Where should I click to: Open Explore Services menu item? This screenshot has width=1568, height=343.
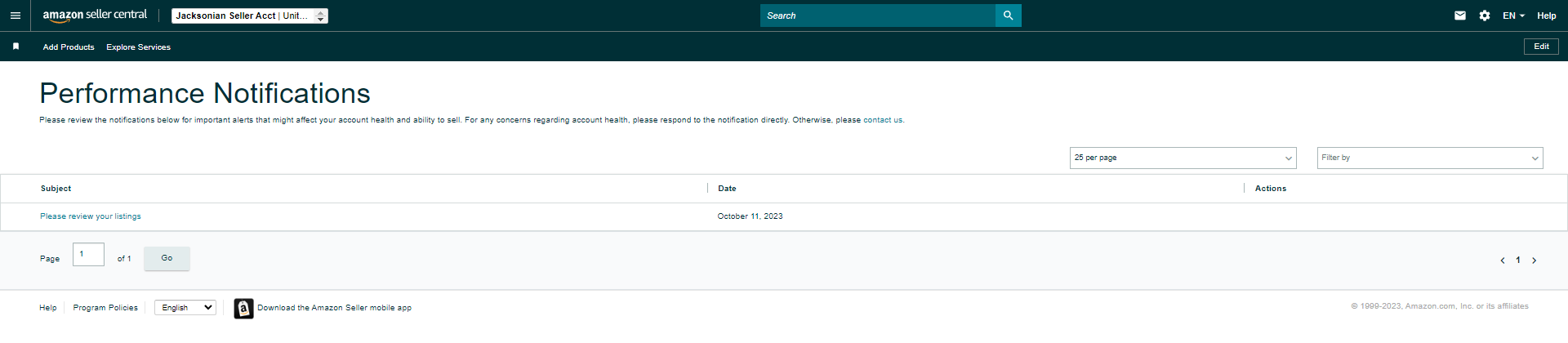(x=138, y=47)
